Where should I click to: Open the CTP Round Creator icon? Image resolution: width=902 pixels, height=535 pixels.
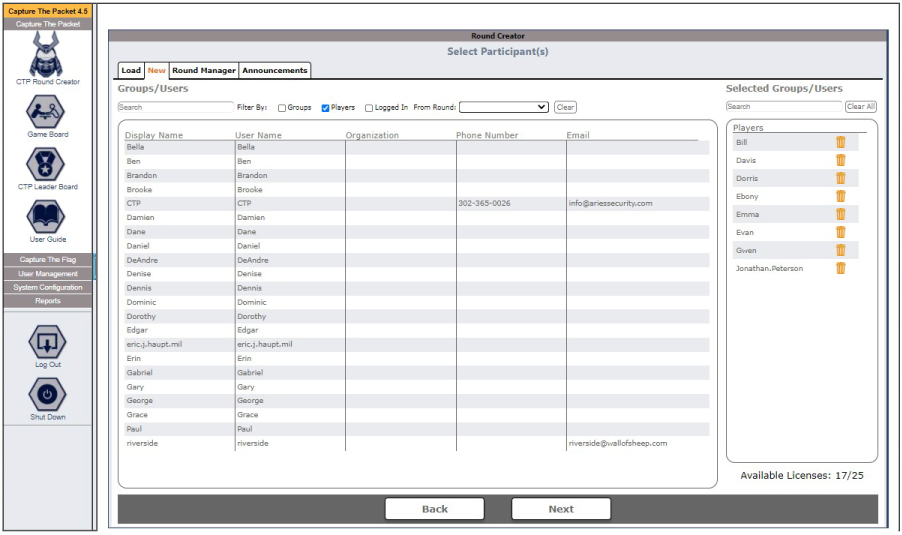pos(46,55)
